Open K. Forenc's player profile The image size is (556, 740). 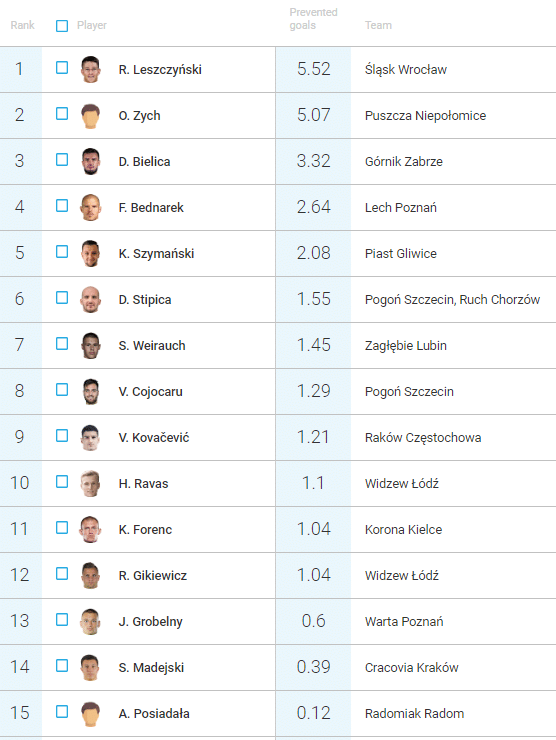pyautogui.click(x=145, y=530)
